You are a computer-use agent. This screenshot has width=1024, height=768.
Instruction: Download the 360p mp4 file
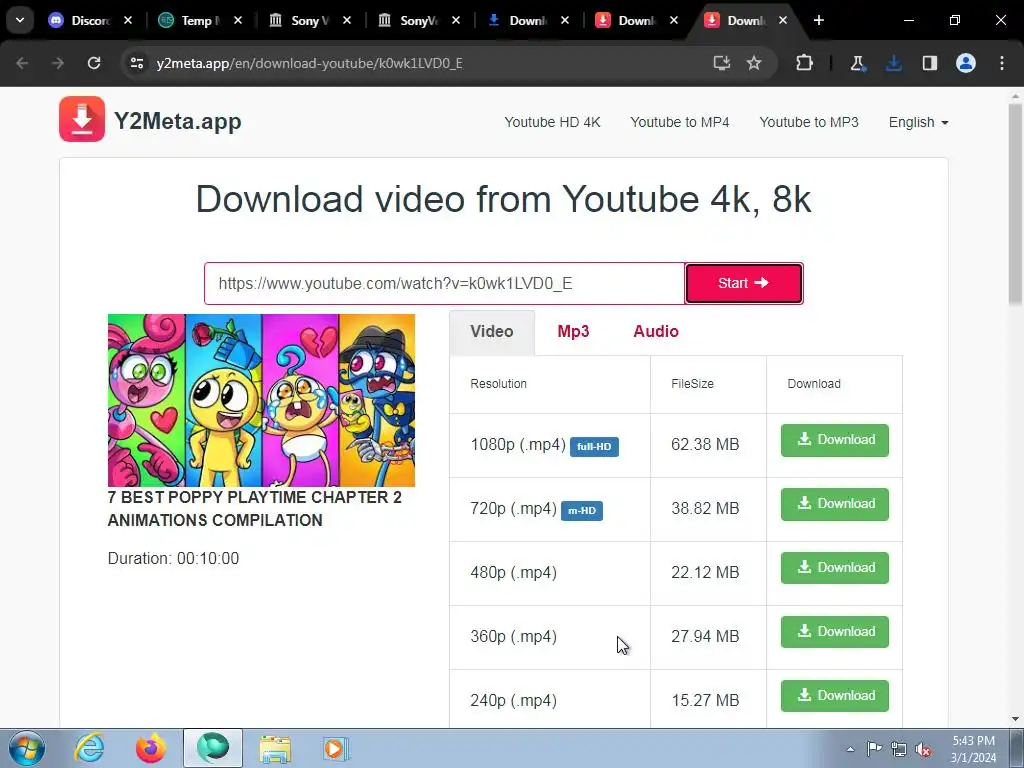[835, 632]
